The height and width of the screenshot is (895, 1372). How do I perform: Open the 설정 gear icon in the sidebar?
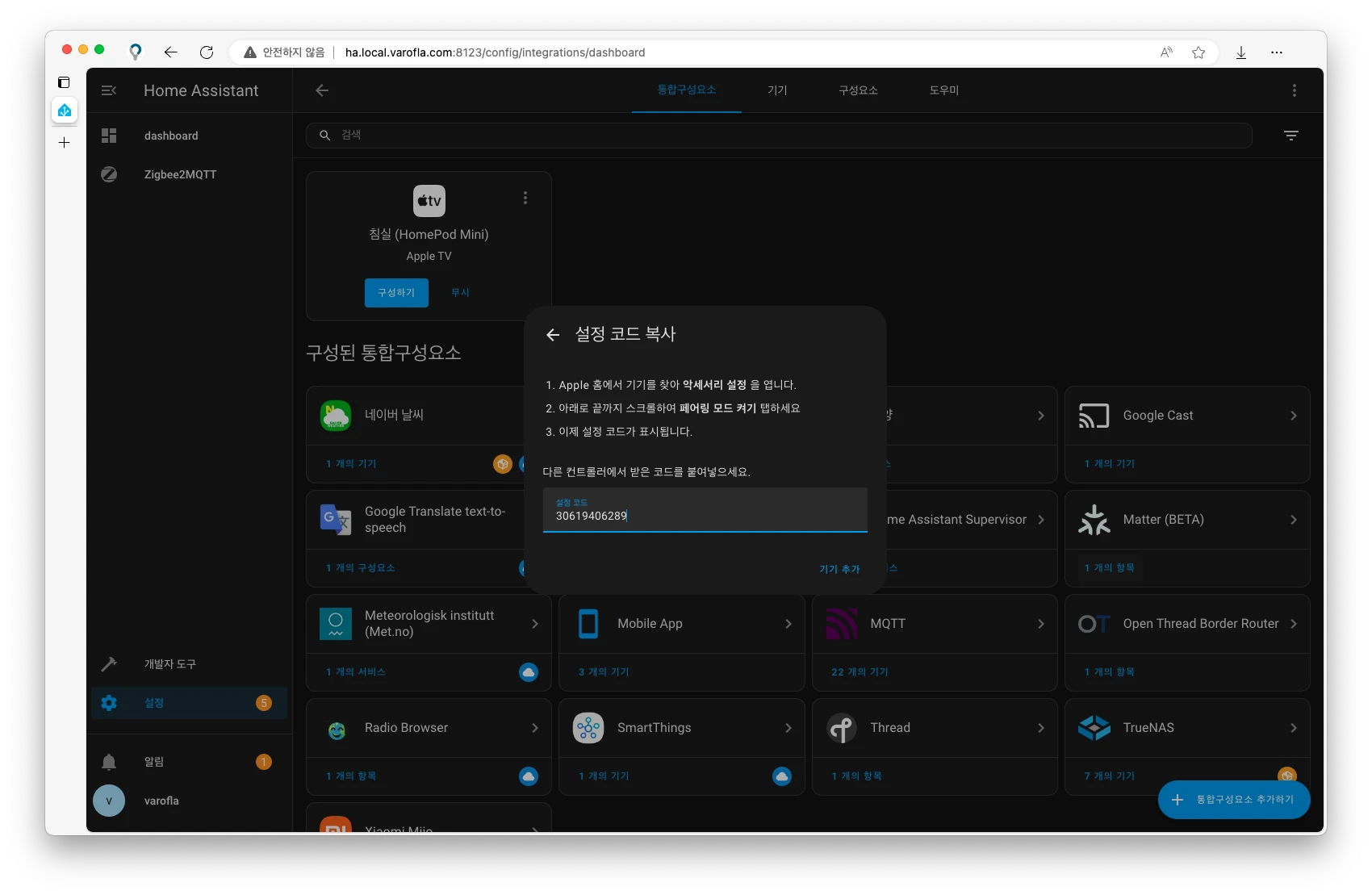[x=109, y=703]
